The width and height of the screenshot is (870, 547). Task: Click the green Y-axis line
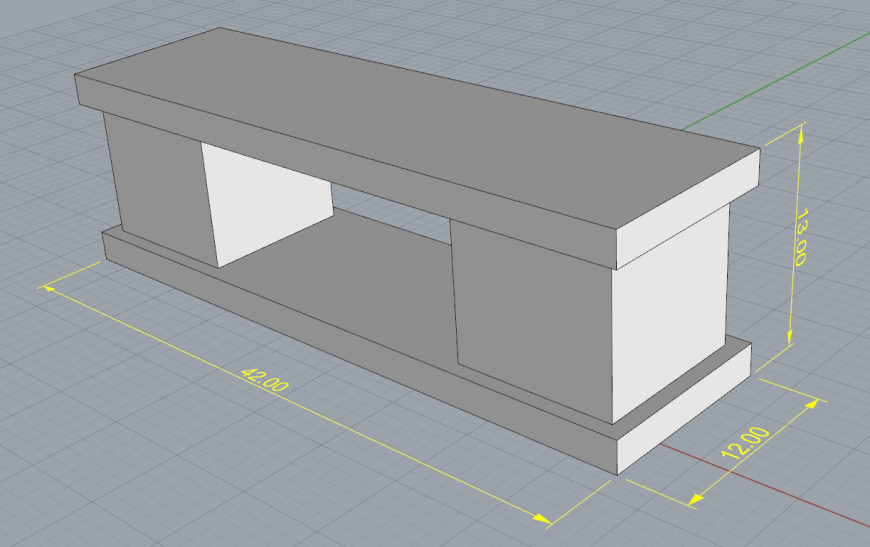(777, 80)
